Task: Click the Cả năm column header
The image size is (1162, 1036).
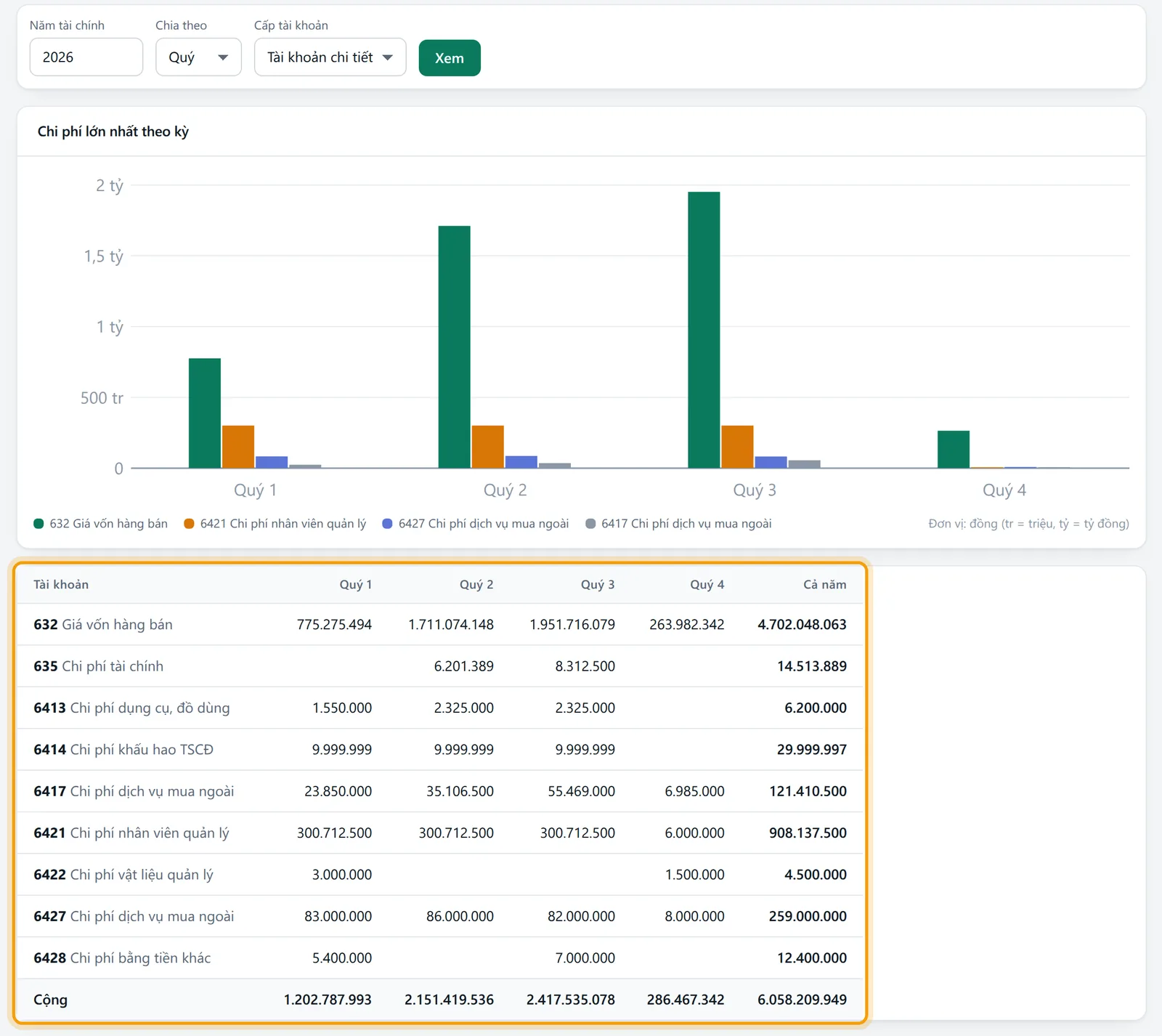Action: coord(825,585)
